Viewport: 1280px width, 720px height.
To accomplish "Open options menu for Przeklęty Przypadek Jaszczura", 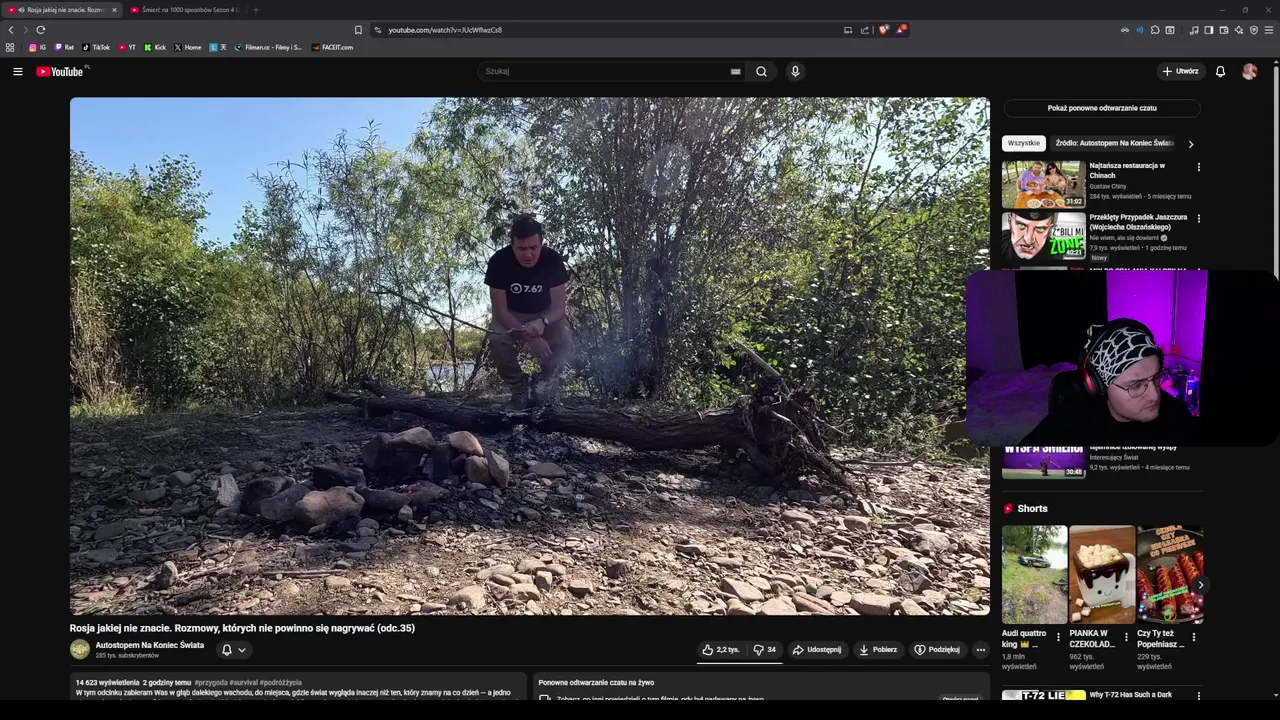I will [x=1198, y=218].
